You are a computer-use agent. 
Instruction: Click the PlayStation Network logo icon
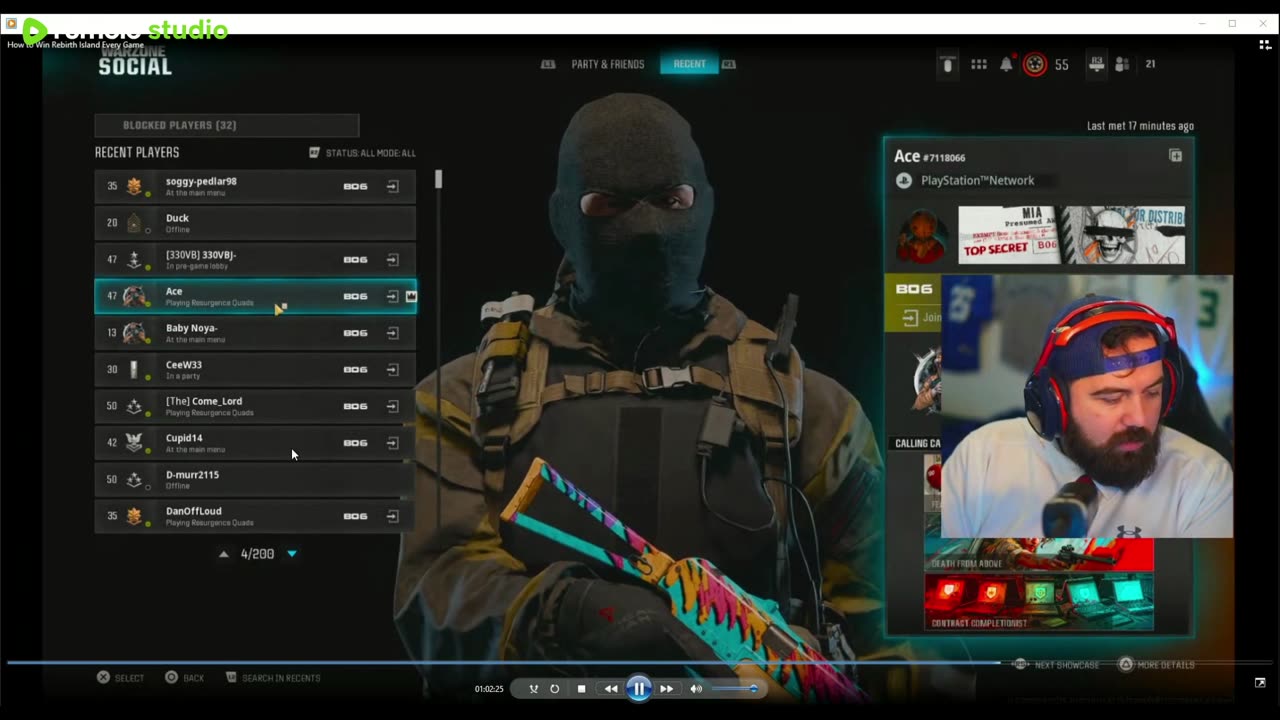903,180
